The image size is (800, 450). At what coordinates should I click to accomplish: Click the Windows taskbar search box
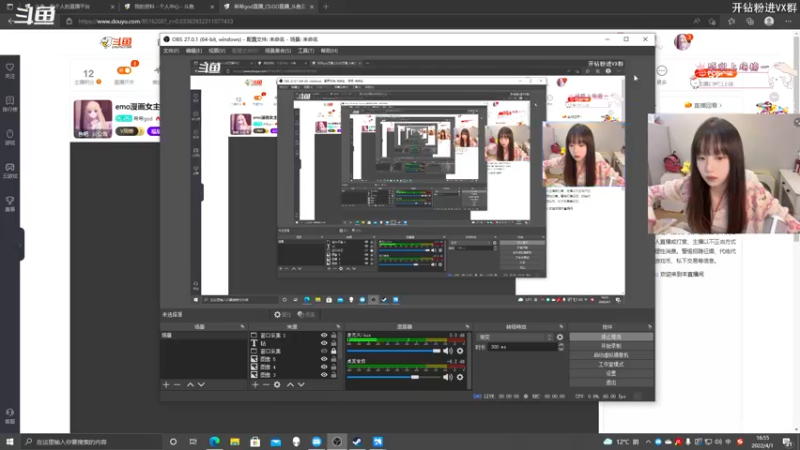tap(92, 442)
